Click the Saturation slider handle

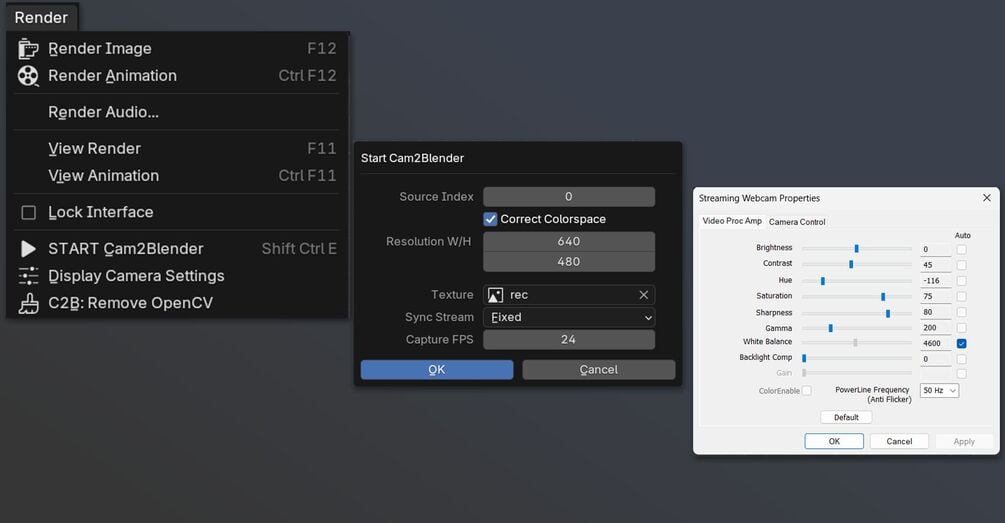tap(883, 297)
